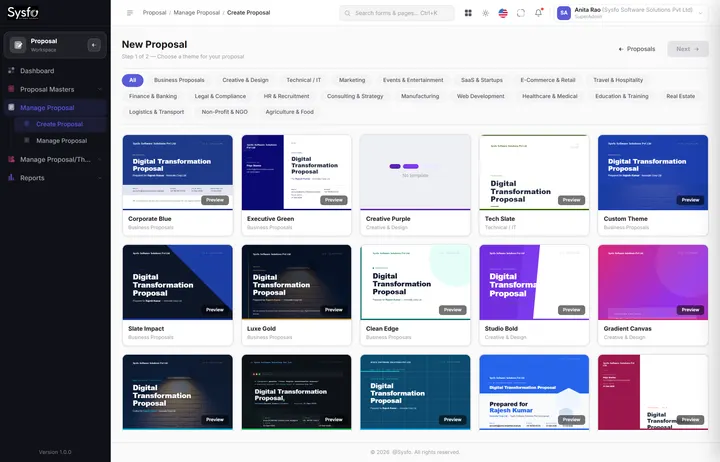Image resolution: width=720 pixels, height=462 pixels.
Task: Go to Proposal breadcrumb
Action: (x=154, y=12)
